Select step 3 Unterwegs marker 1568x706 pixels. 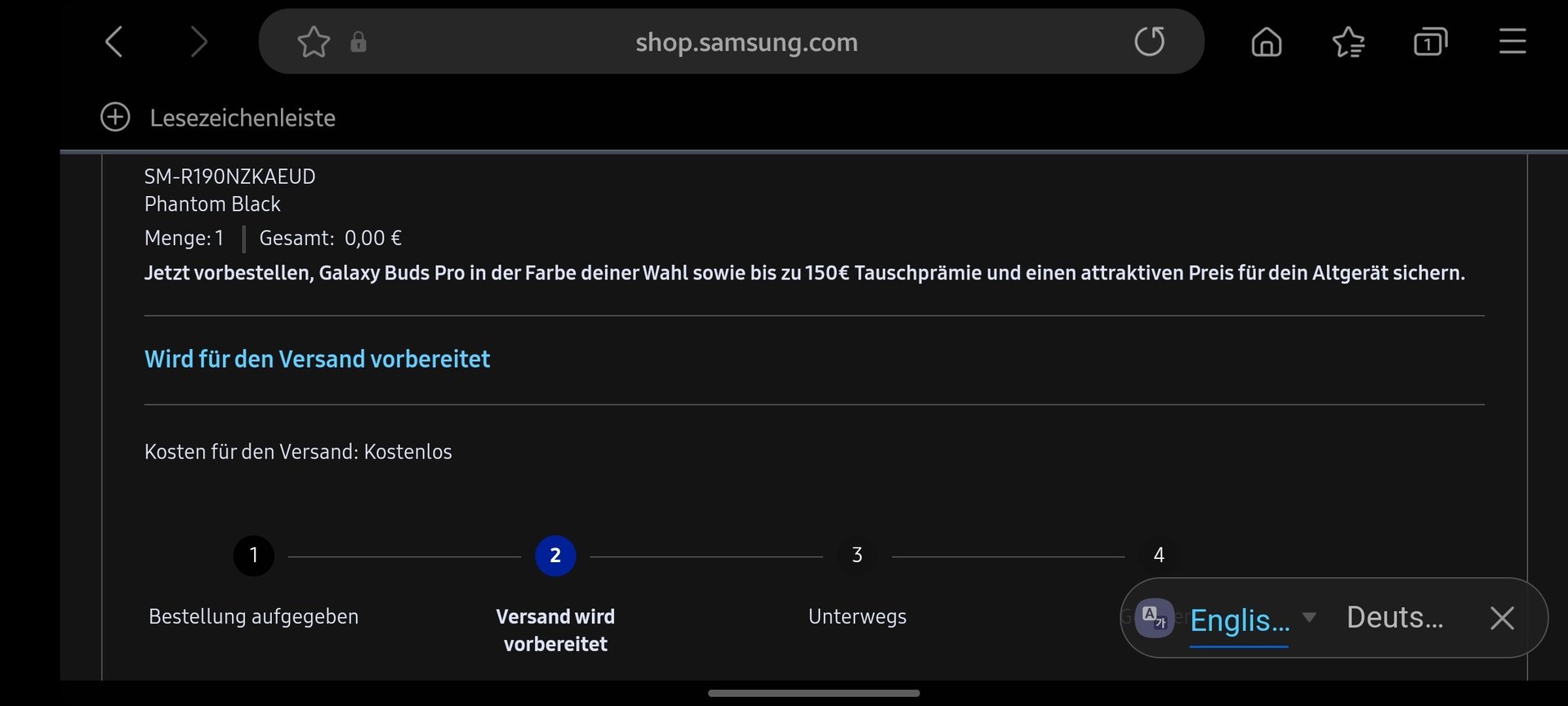(857, 556)
